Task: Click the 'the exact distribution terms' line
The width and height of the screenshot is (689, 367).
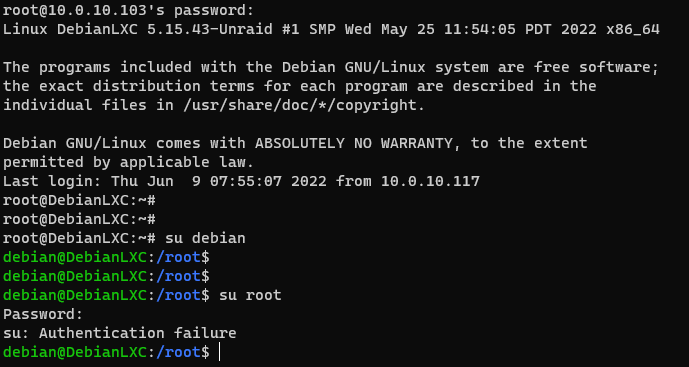Action: (300, 86)
